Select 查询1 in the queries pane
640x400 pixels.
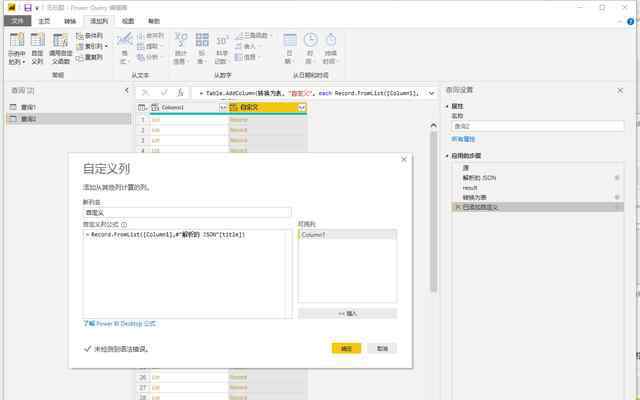point(28,106)
